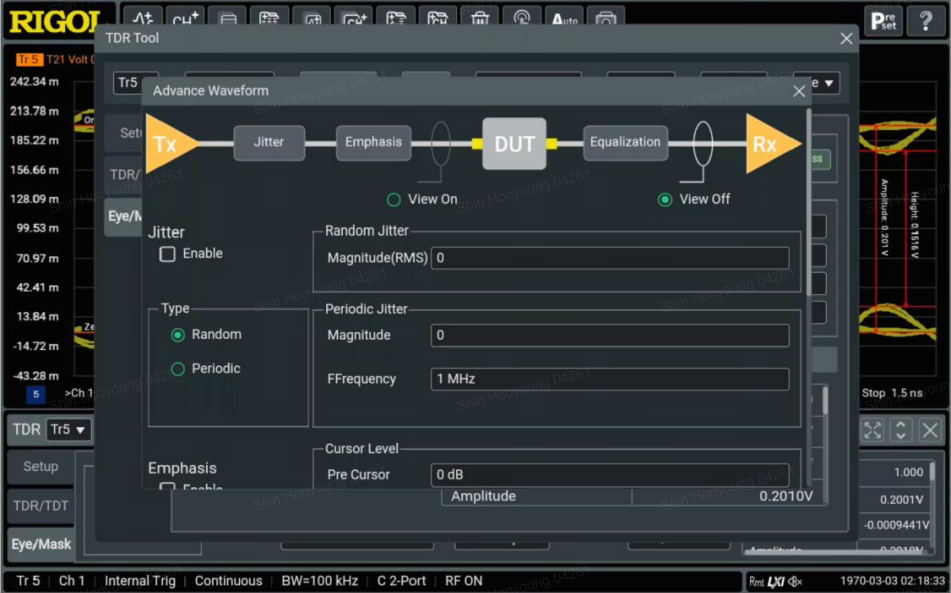Click the fullscreen expand arrows icon

[x=872, y=430]
